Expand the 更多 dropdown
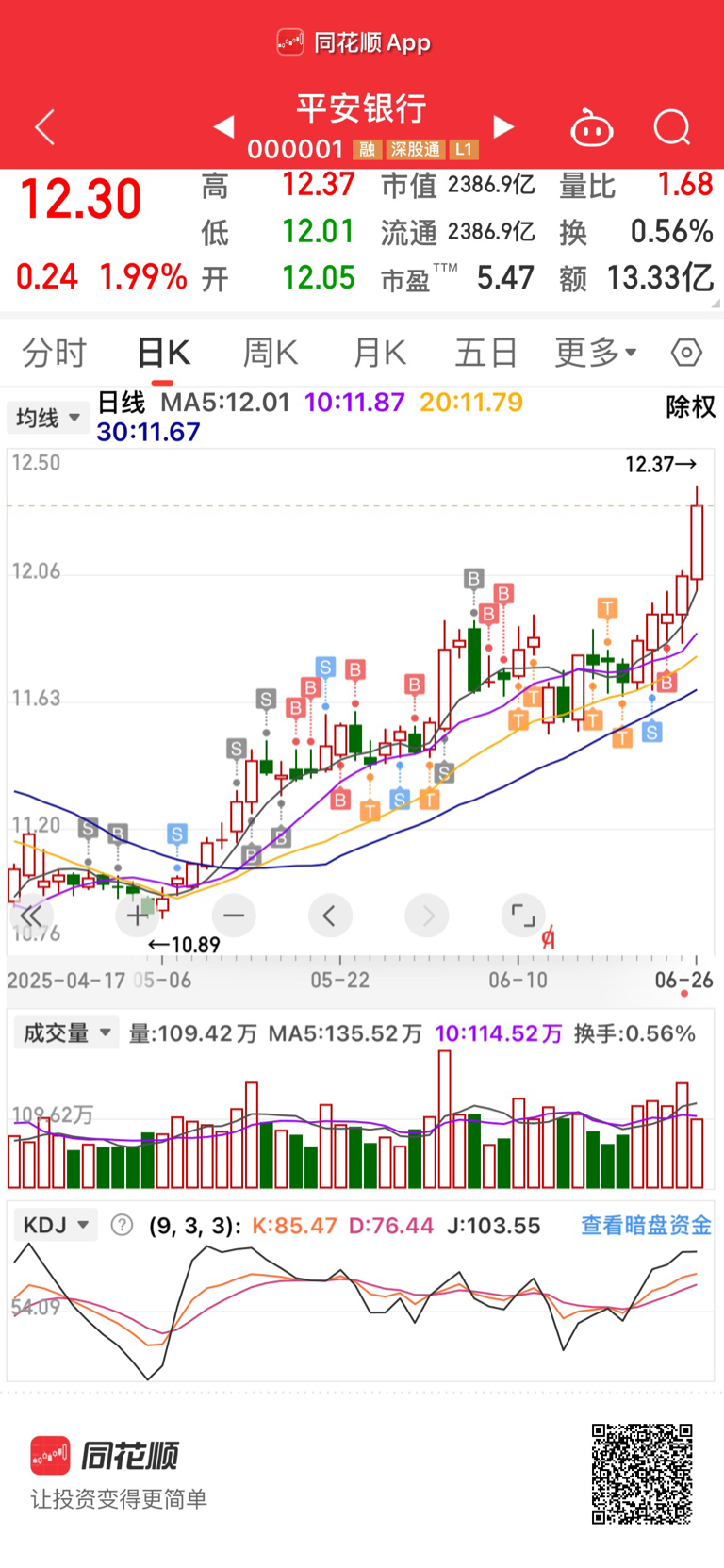Viewport: 724px width, 1568px height. 596,354
